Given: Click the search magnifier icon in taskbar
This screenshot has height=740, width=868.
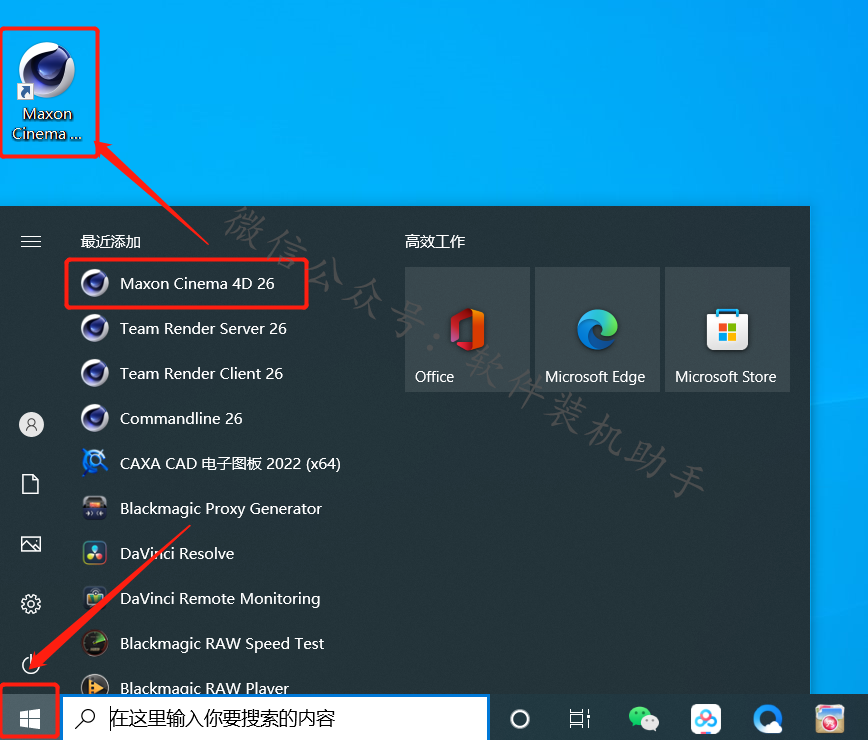Looking at the screenshot, I should pos(85,718).
